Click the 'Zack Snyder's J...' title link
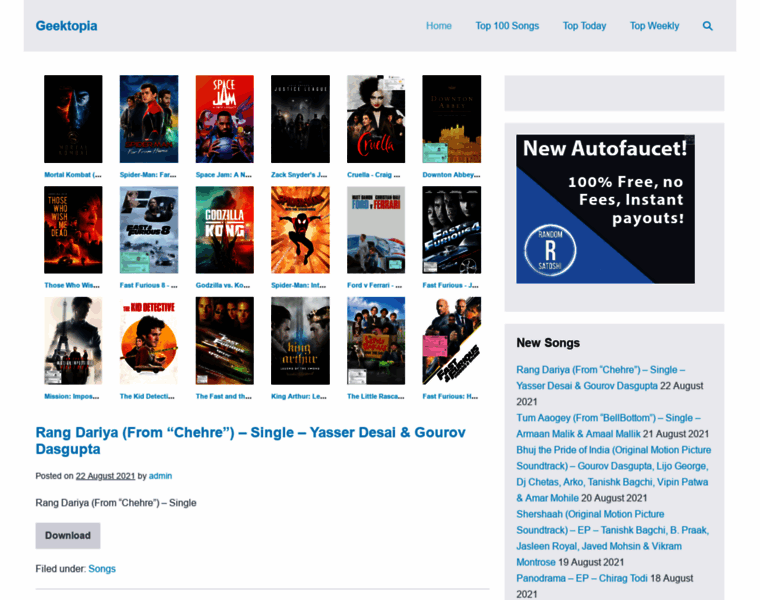This screenshot has height=600, width=760. coord(299,174)
